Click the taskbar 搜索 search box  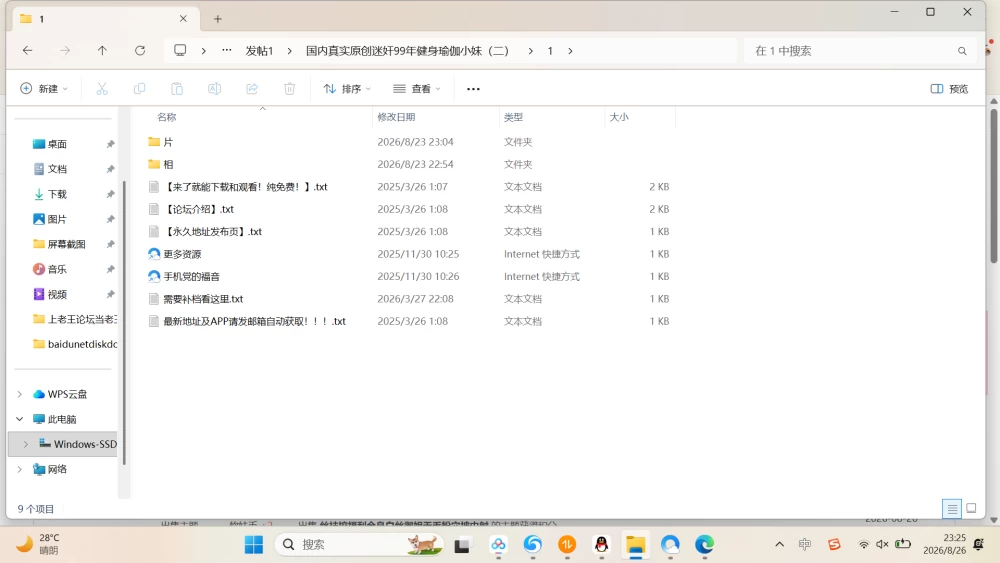[x=359, y=545]
